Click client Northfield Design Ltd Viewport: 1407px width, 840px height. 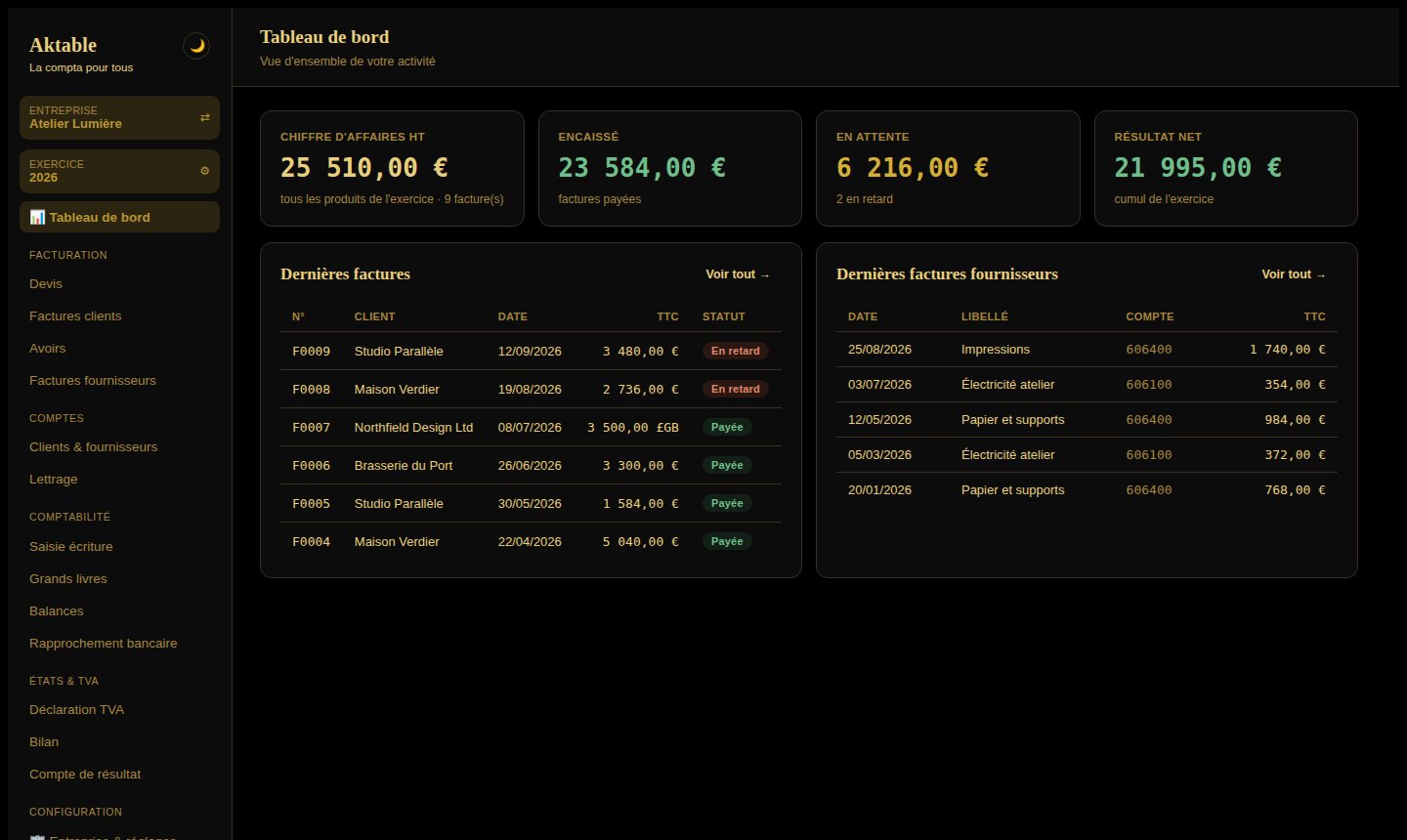click(x=413, y=428)
